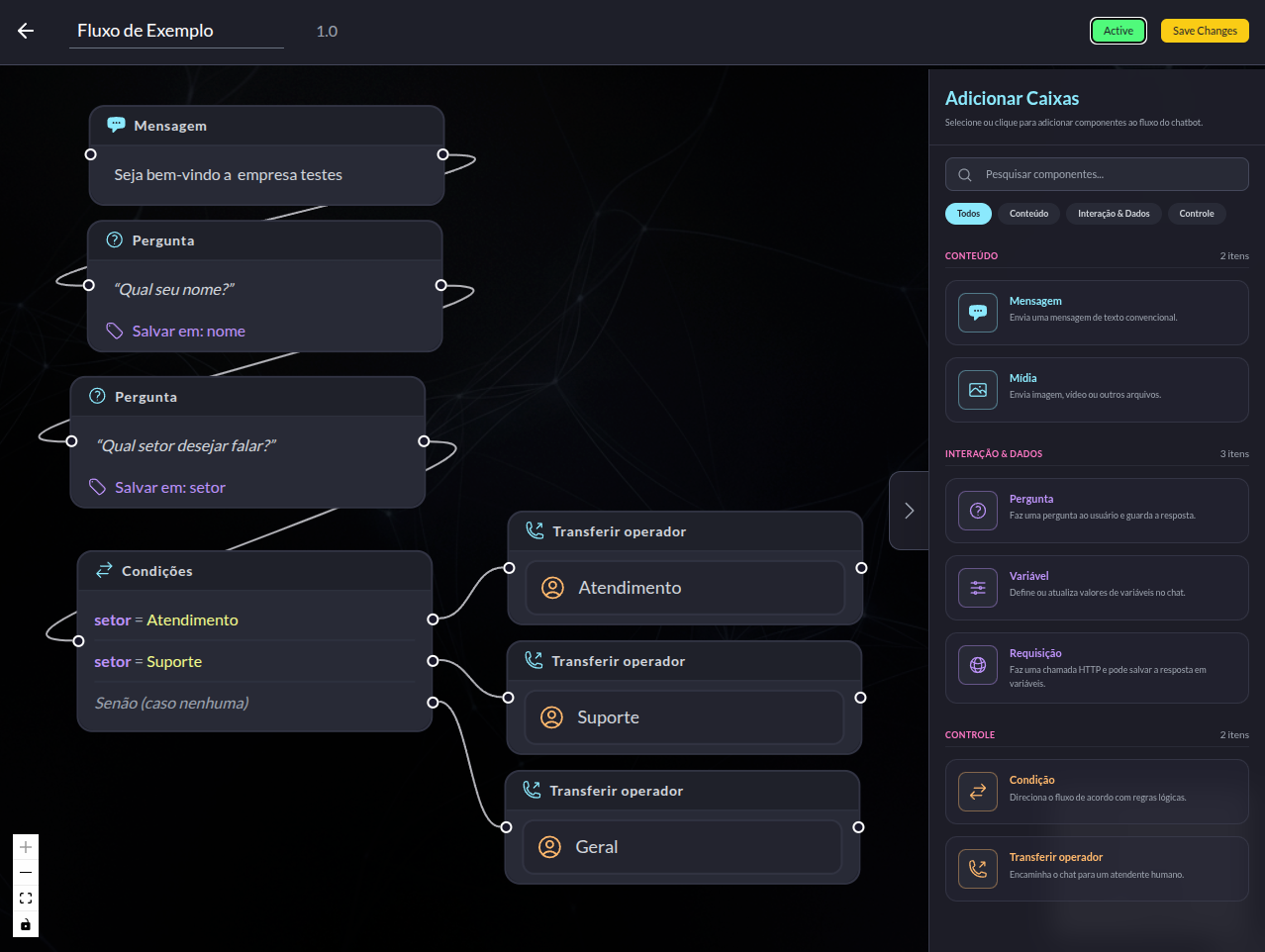Click the zoom out minus control

tap(26, 873)
